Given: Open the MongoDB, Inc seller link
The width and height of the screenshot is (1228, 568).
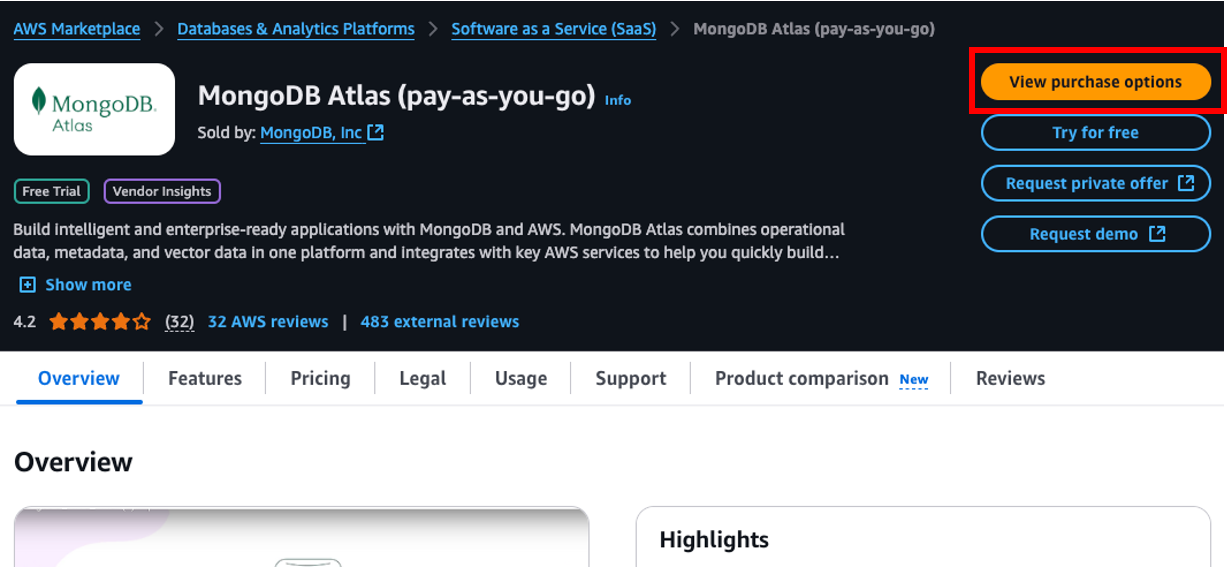Looking at the screenshot, I should (x=311, y=132).
